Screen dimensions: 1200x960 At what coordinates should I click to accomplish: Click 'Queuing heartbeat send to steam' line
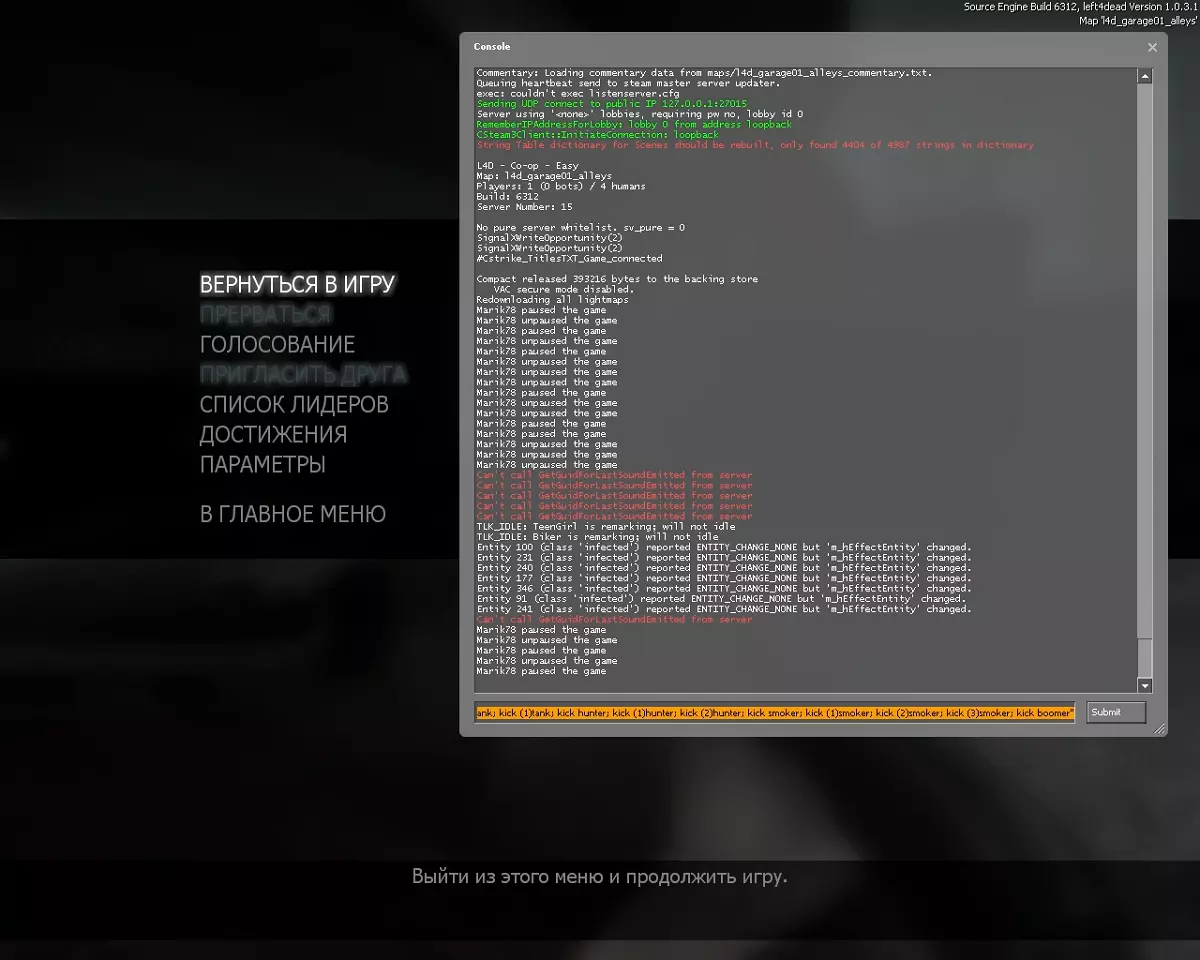tap(629, 83)
